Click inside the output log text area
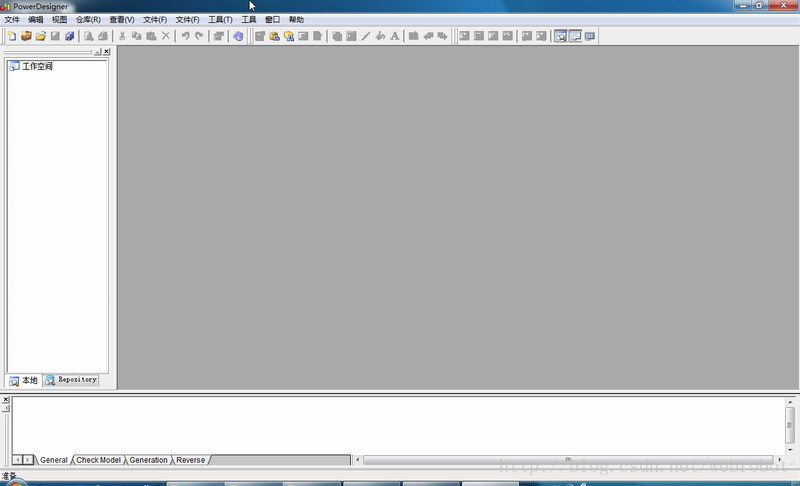 [x=398, y=425]
